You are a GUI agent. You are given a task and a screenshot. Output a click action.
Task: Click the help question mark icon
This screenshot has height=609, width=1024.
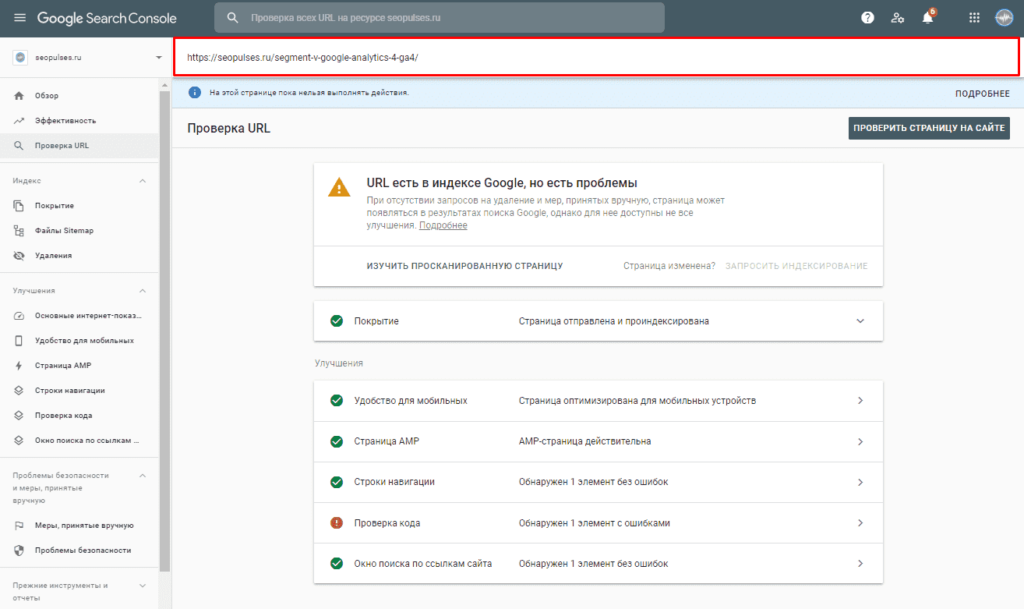[867, 18]
